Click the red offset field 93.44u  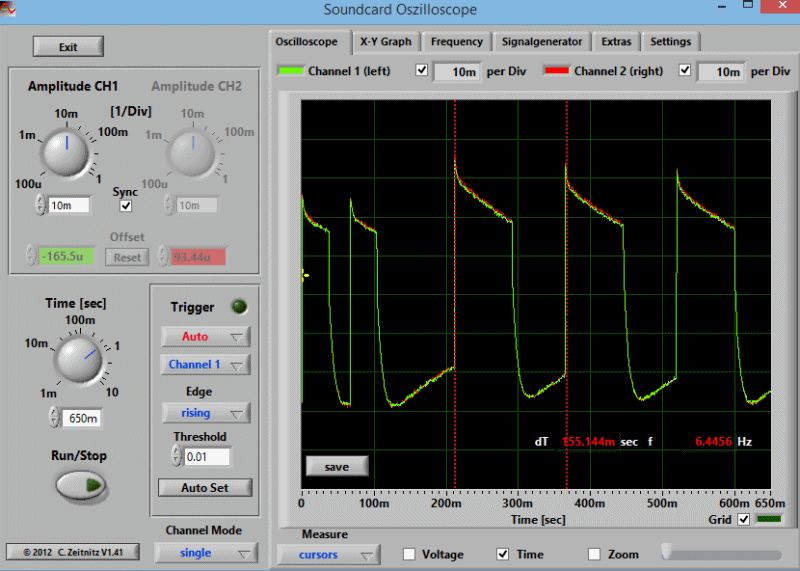(198, 257)
